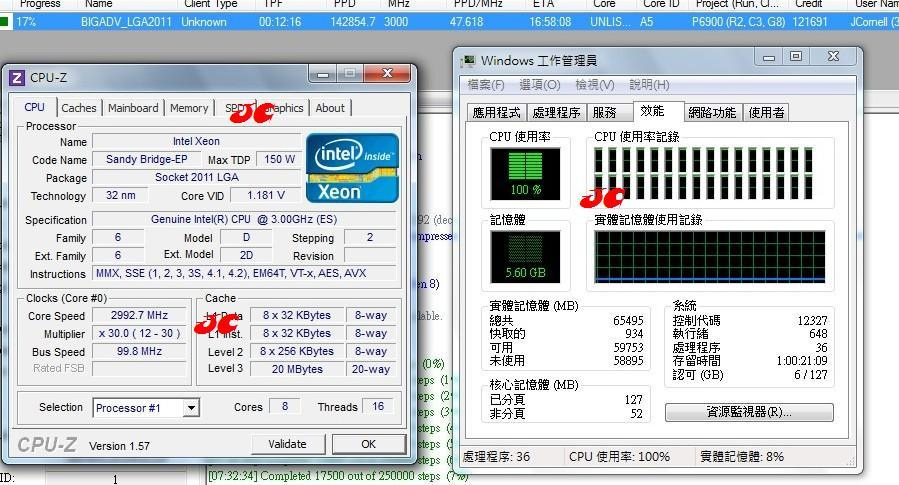This screenshot has height=485, width=899.
Task: Open the 檢視(V) menu in Task Manager
Action: pos(595,85)
